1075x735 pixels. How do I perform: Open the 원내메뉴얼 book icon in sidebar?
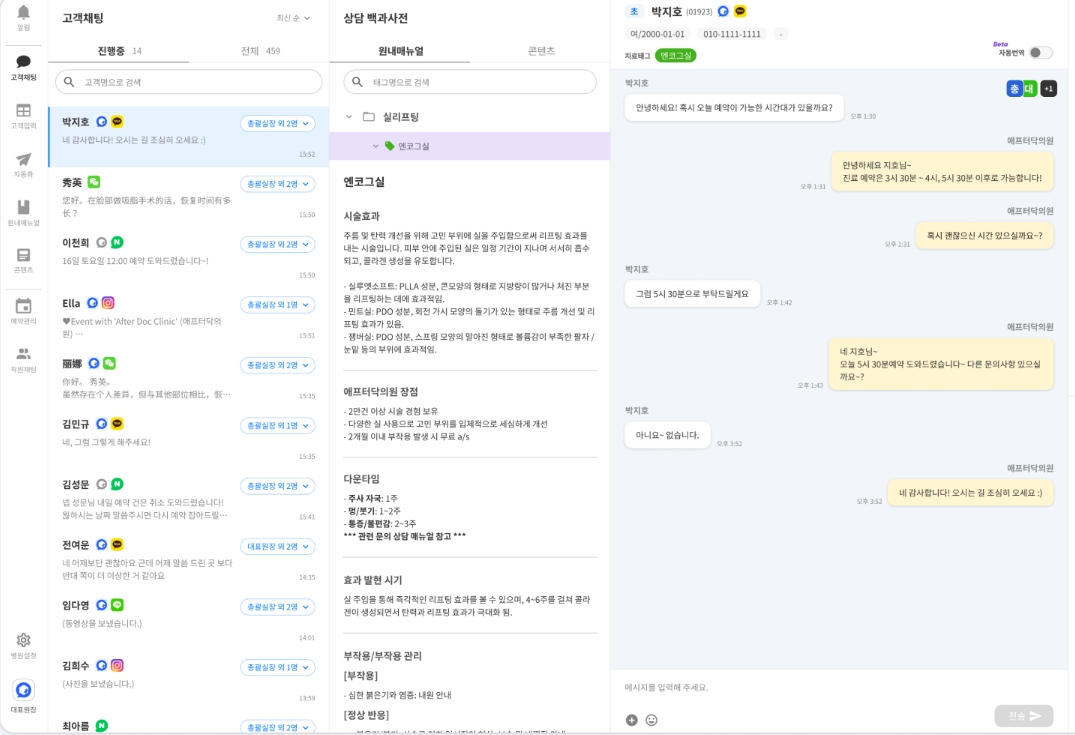(23, 207)
